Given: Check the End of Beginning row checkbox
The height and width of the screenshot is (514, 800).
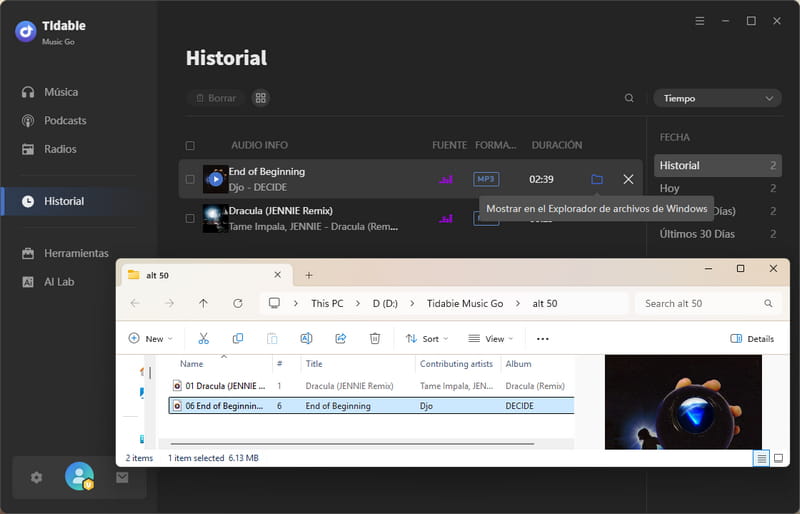Looking at the screenshot, I should coord(190,180).
